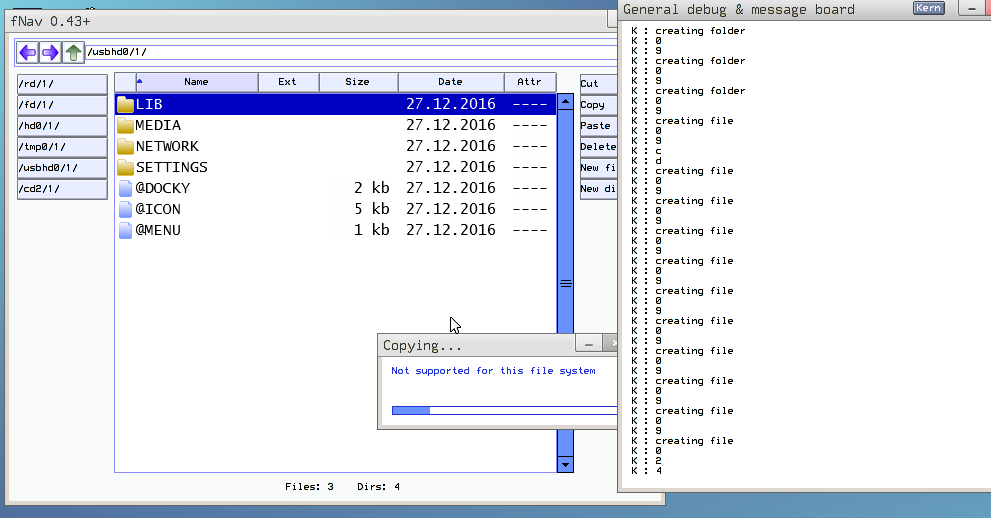Click the Cut button
The height and width of the screenshot is (518, 991).
[x=597, y=84]
